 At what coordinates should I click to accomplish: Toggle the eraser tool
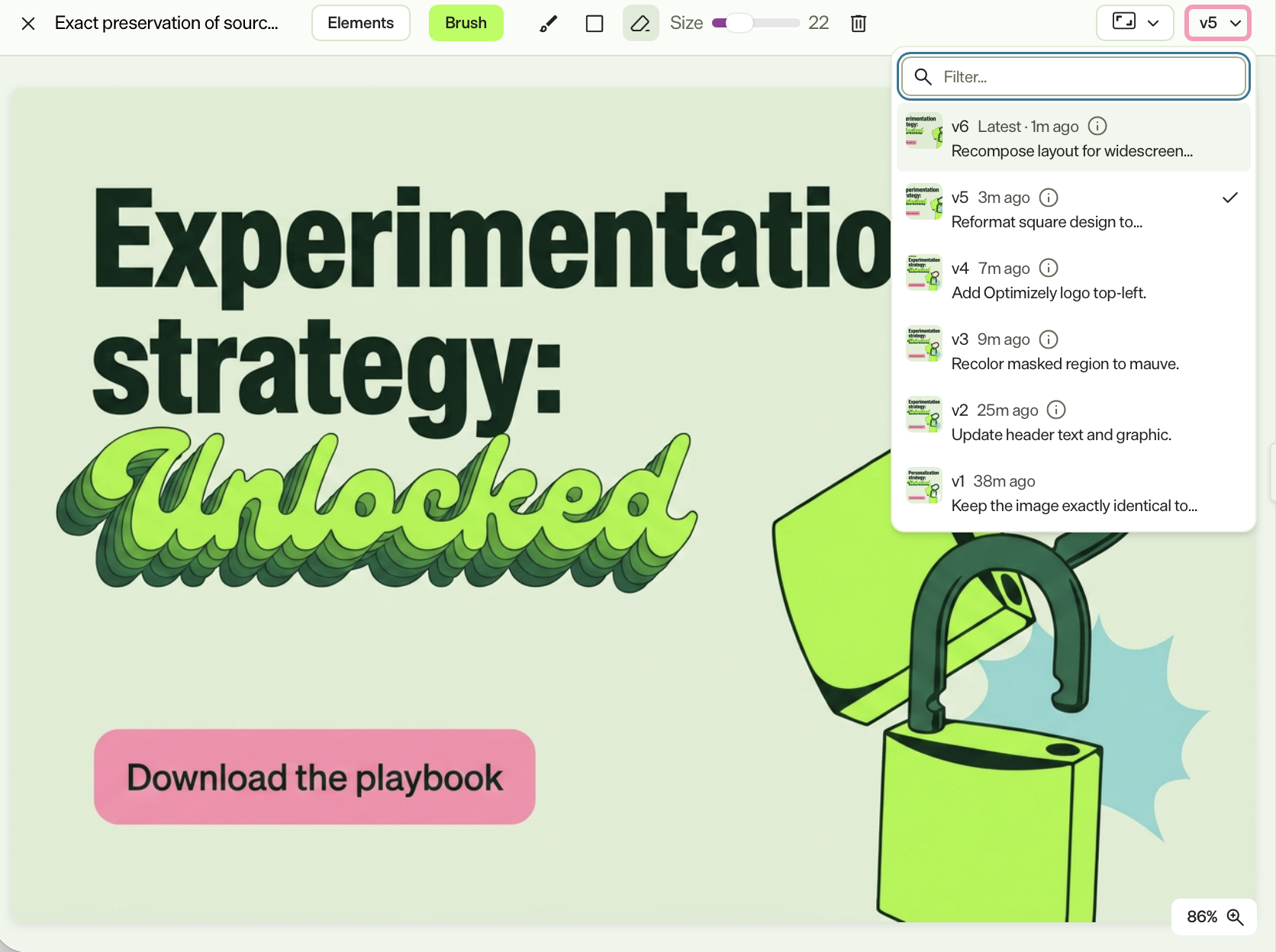coord(641,24)
